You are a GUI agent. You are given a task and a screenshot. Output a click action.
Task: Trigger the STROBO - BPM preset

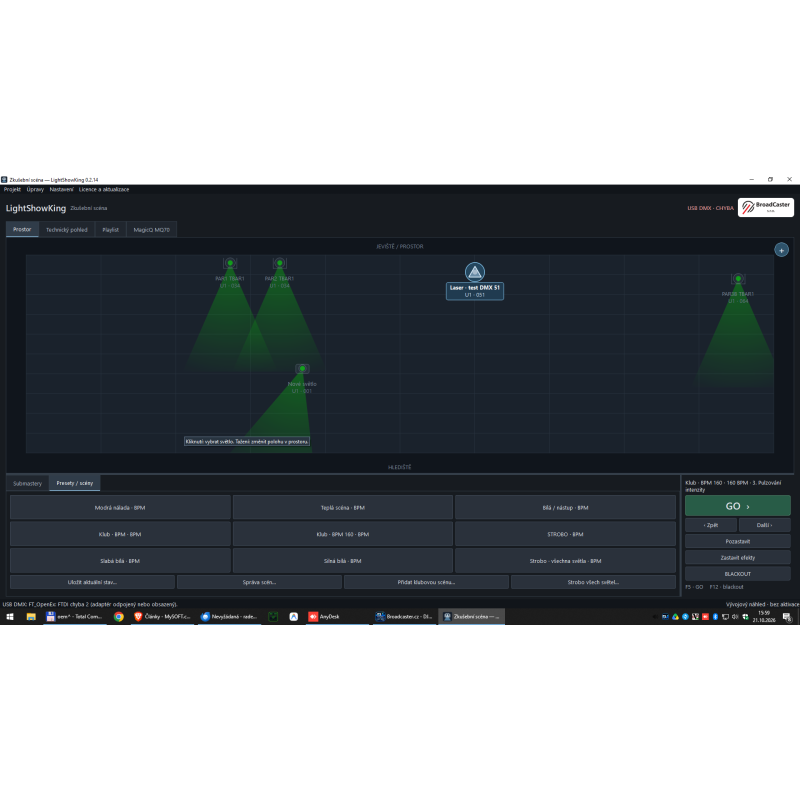coord(565,534)
